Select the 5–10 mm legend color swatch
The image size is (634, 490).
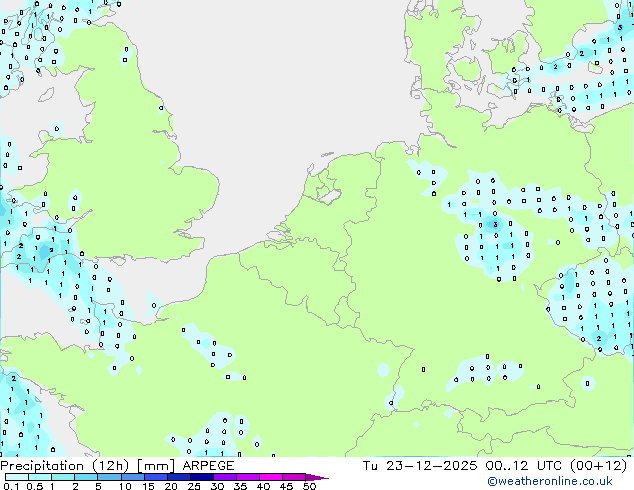[x=109, y=477]
